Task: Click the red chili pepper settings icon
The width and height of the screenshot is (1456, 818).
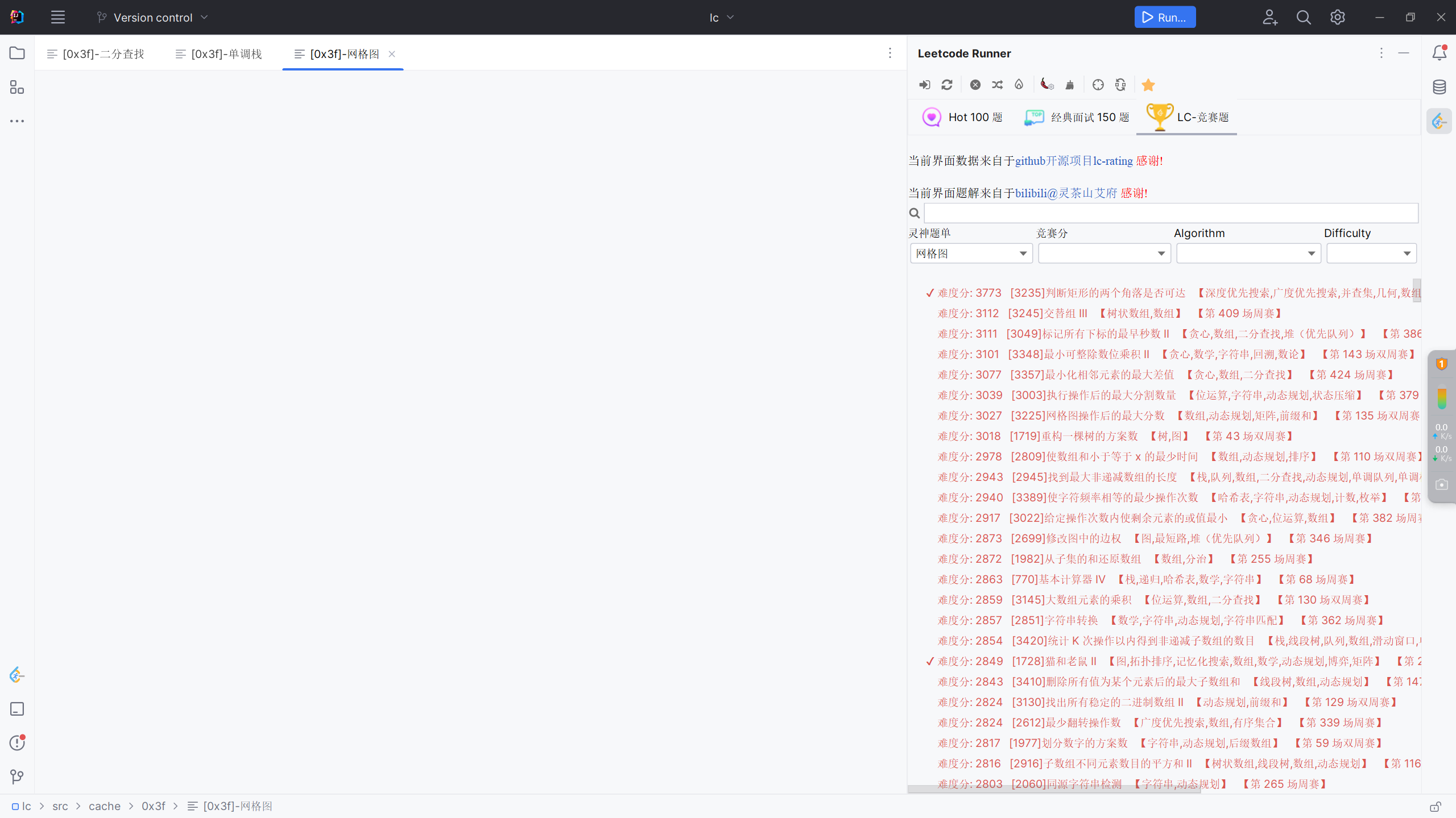Action: pos(1047,85)
